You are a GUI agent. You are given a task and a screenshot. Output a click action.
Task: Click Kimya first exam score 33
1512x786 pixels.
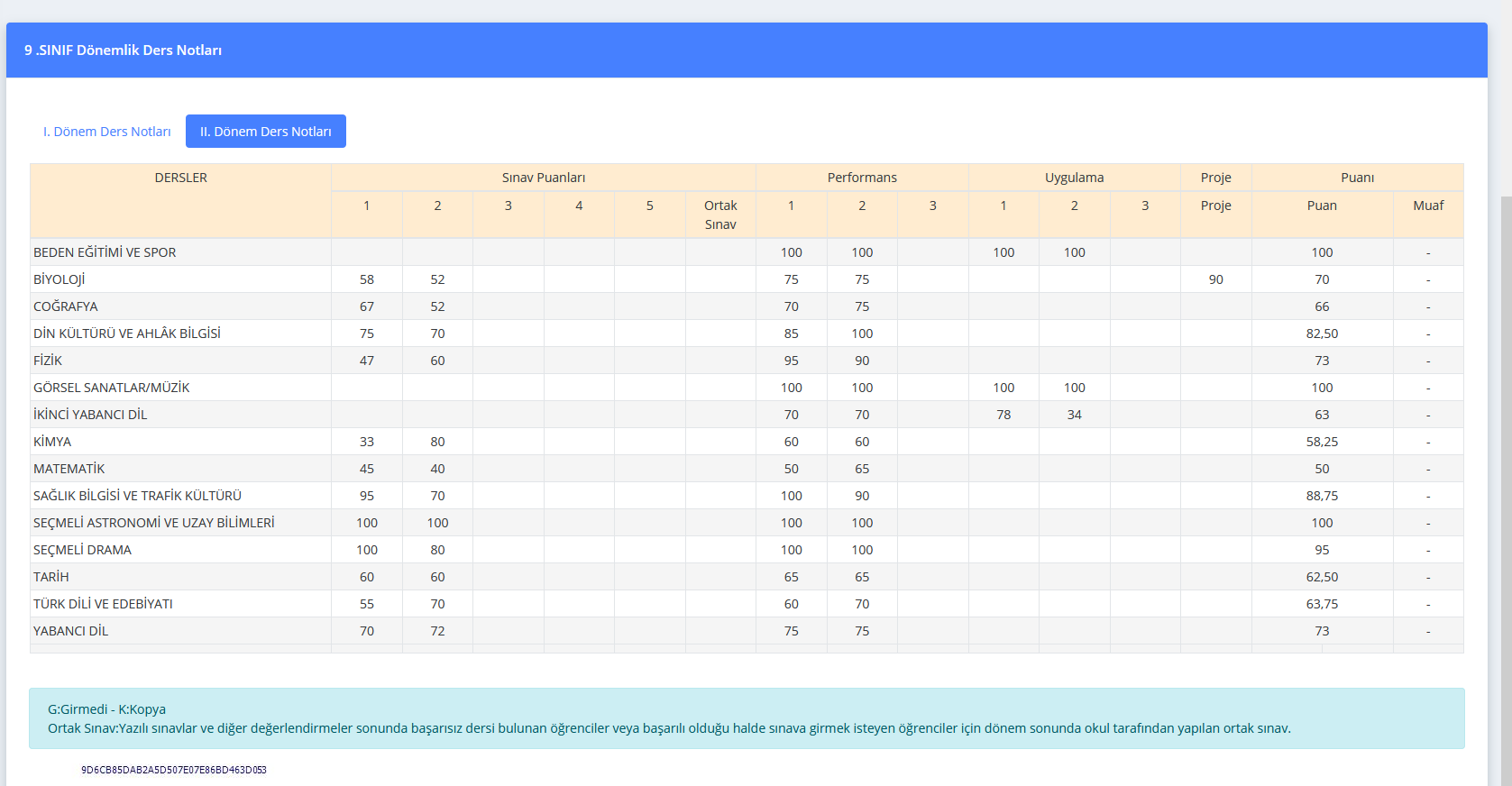tap(367, 442)
